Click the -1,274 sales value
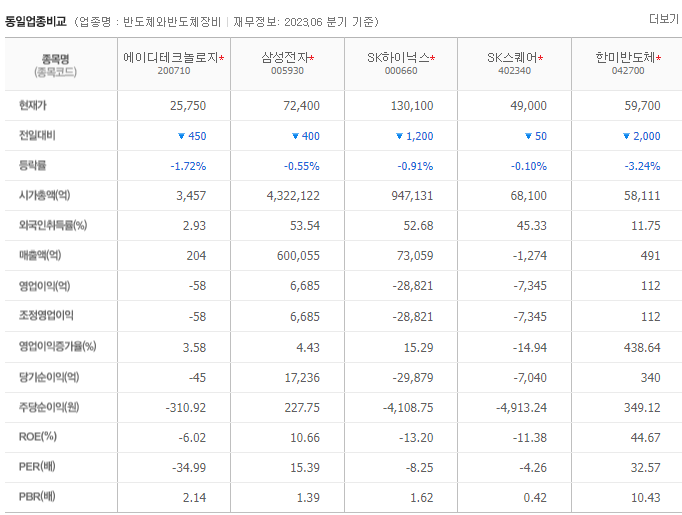The width and height of the screenshot is (682, 515). click(x=530, y=256)
